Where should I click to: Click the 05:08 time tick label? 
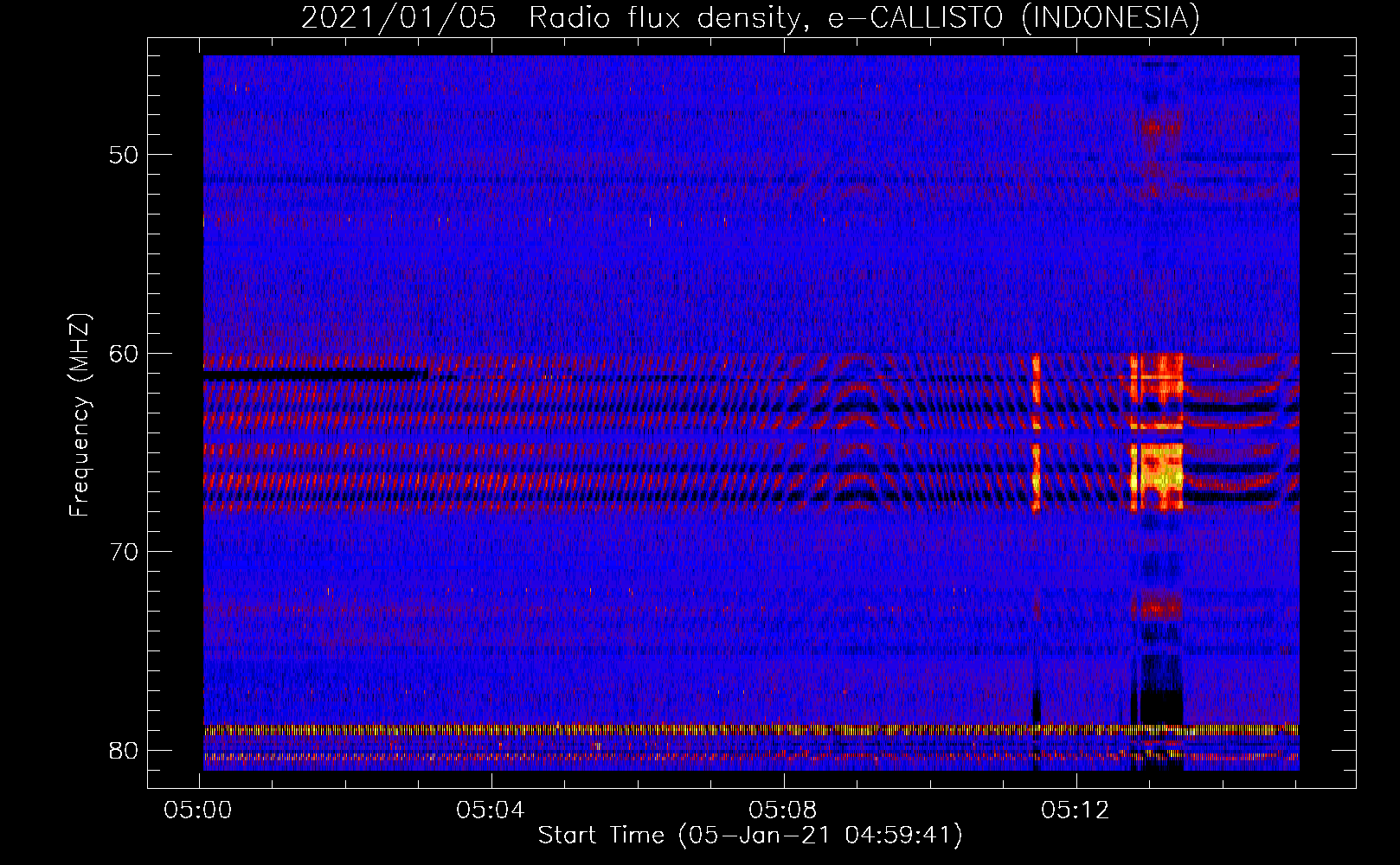click(x=783, y=811)
